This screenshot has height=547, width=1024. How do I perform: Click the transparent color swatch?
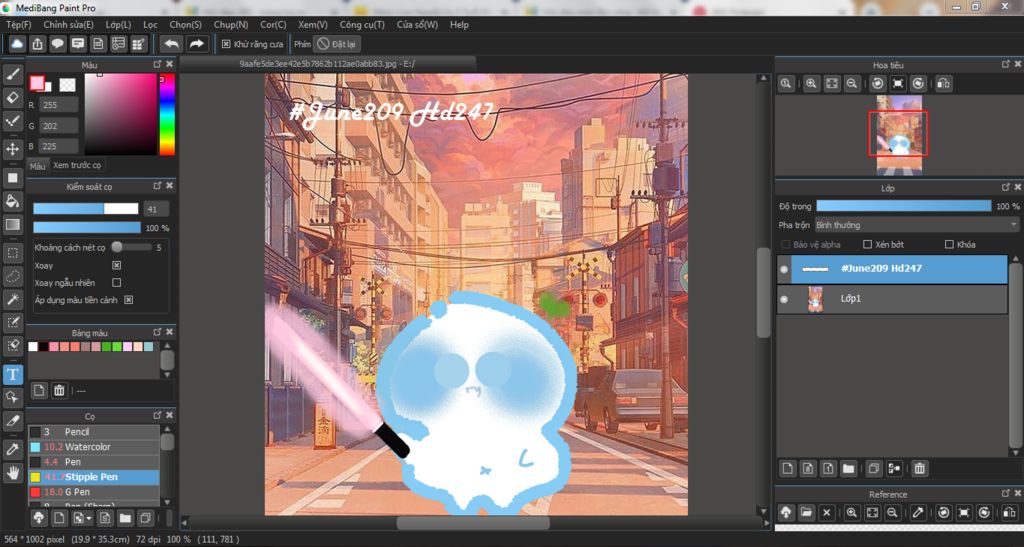(x=67, y=85)
